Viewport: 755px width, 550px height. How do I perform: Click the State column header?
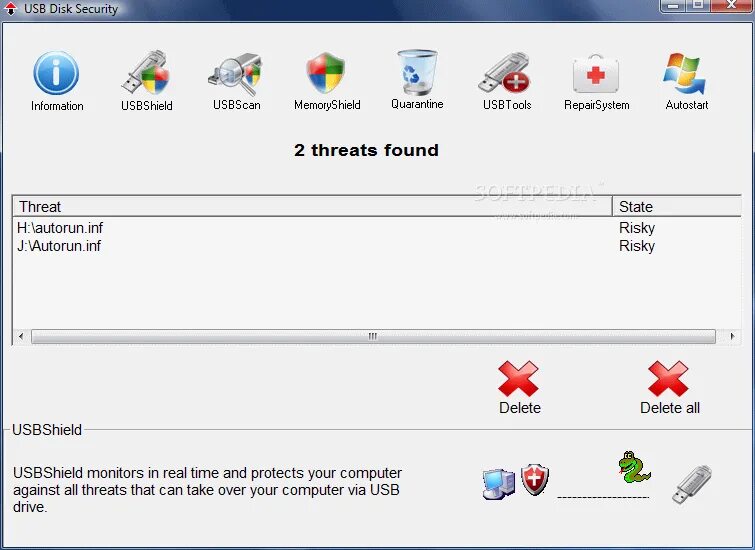[677, 207]
